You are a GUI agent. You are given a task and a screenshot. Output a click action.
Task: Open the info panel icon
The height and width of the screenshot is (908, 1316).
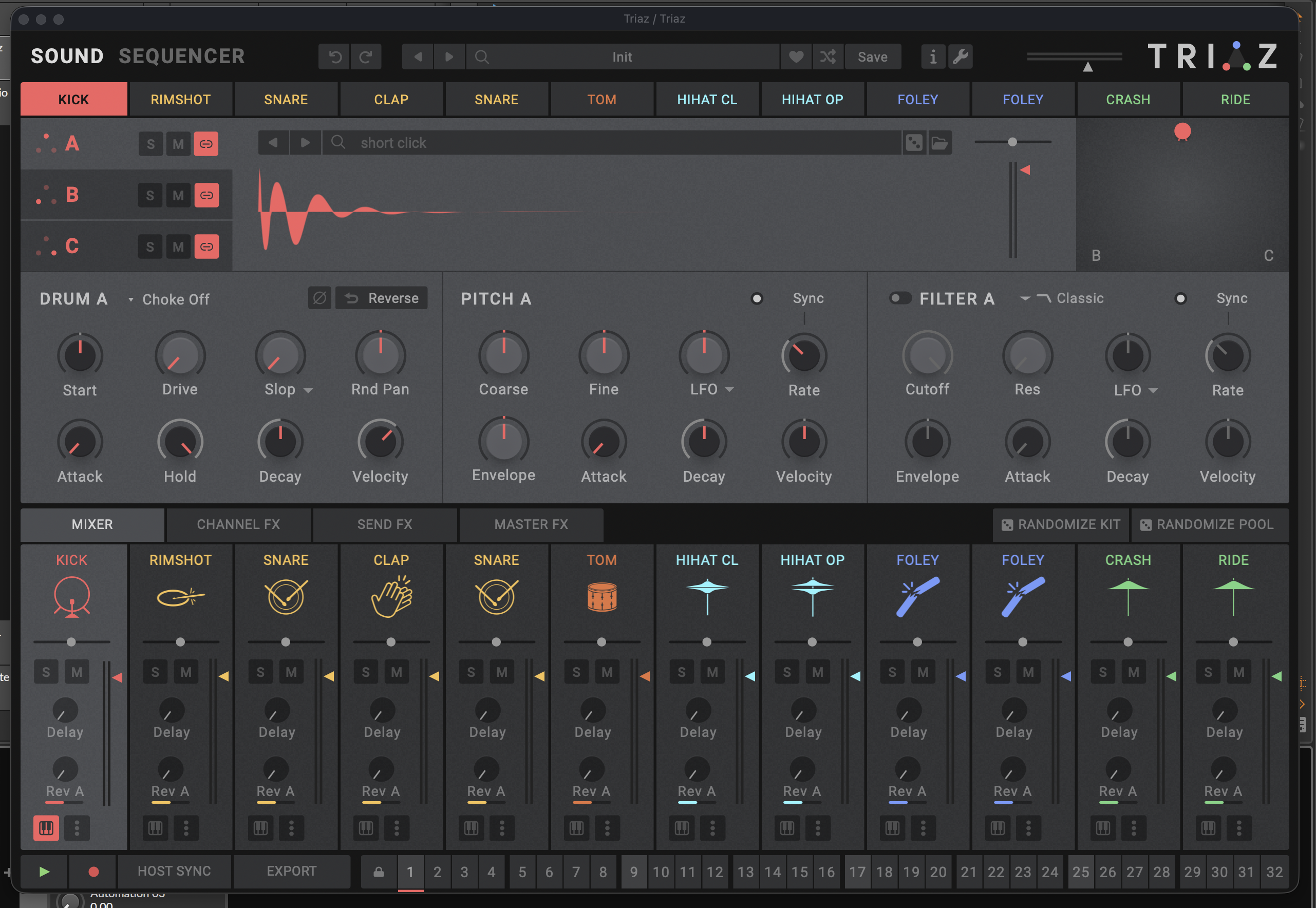(933, 57)
